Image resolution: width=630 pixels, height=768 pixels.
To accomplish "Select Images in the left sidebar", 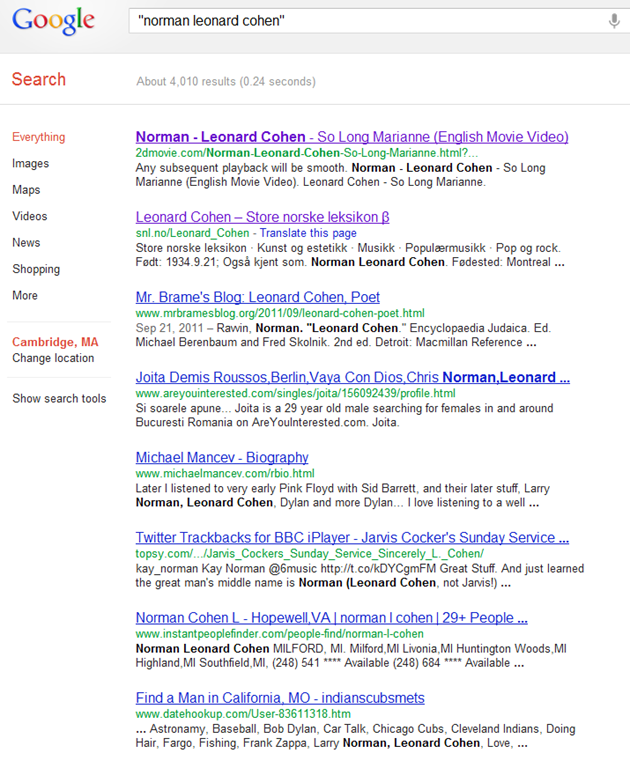I will pos(30,164).
